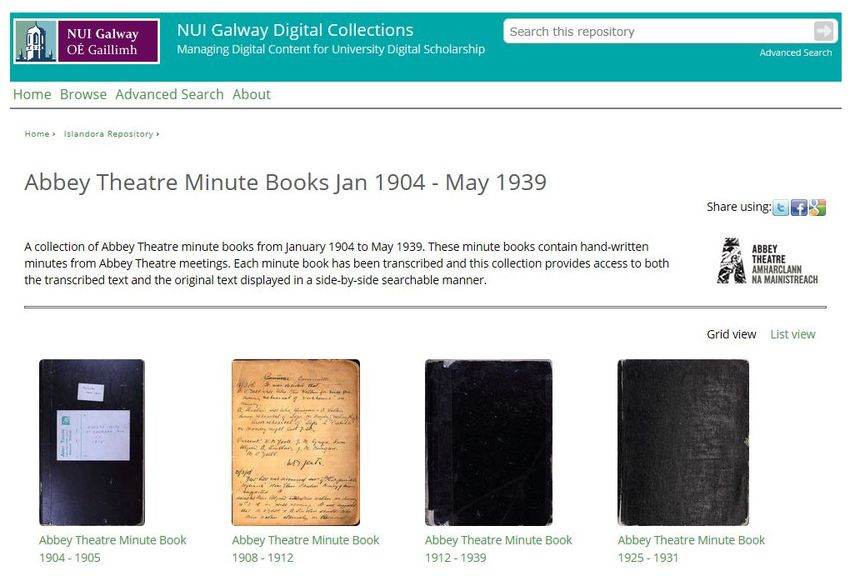
Task: Open Advanced Search in the navigation bar
Action: (x=169, y=94)
